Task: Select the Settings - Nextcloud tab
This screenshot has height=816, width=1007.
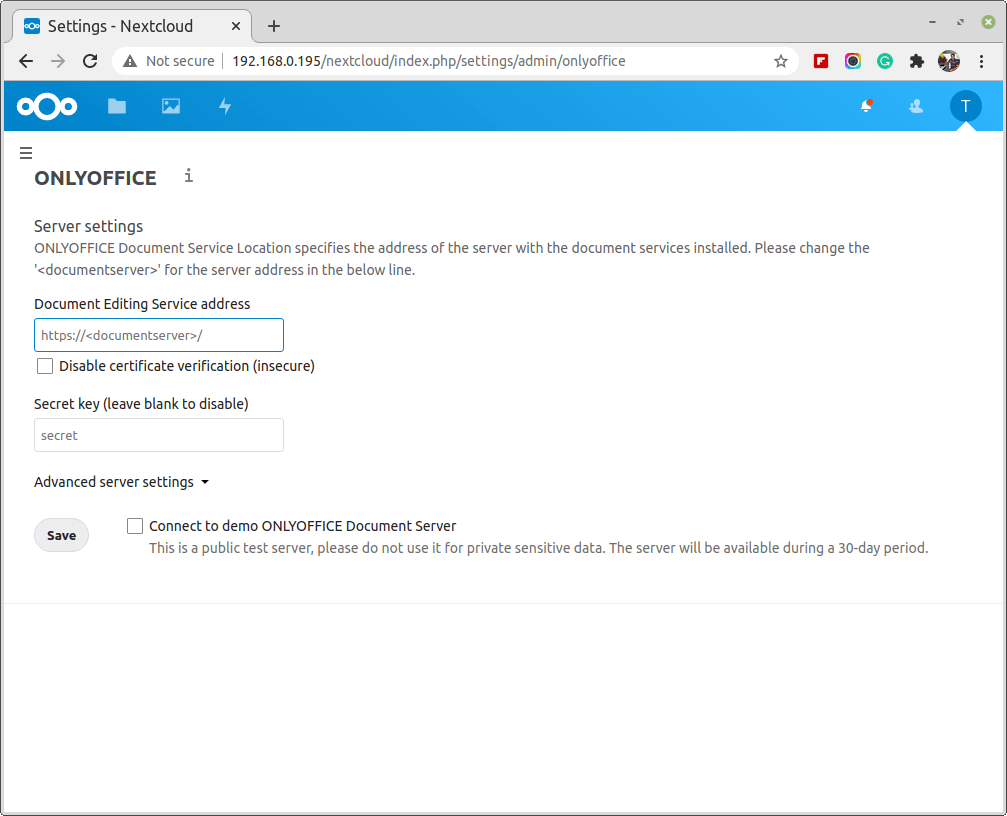Action: coord(120,26)
